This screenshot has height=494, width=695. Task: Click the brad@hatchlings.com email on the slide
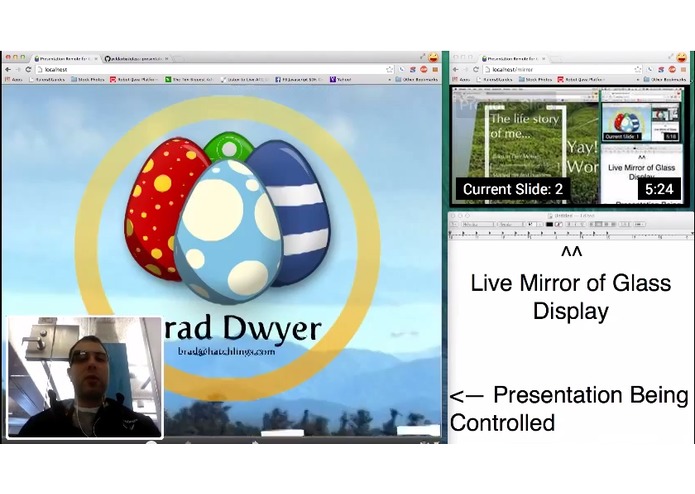[226, 351]
